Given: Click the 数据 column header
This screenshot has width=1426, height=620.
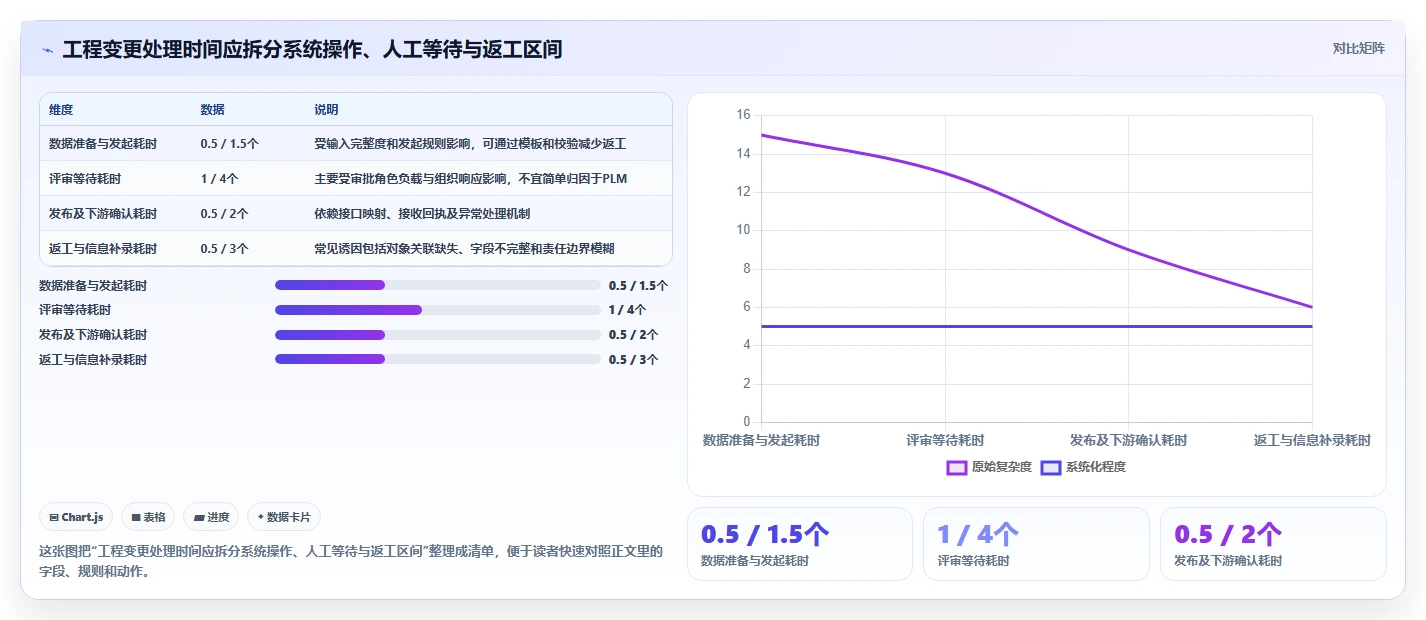Looking at the screenshot, I should 212,109.
